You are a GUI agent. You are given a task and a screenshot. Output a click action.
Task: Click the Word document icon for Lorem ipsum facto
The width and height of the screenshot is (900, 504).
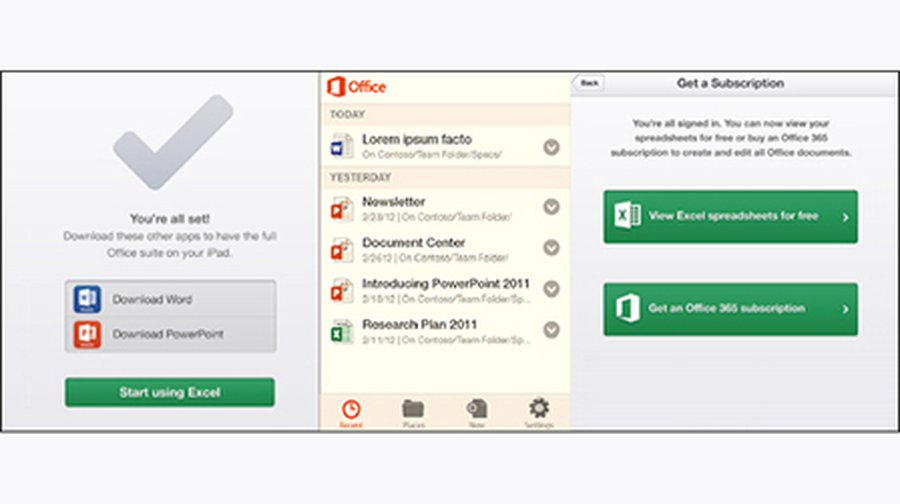(342, 146)
